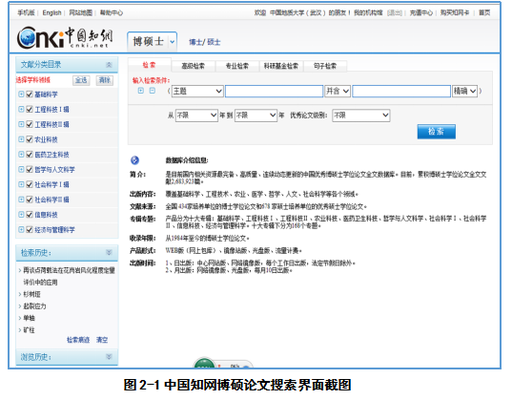This screenshot has height=400, width=512.
Task: Open the 手机版 link
Action: (26, 13)
